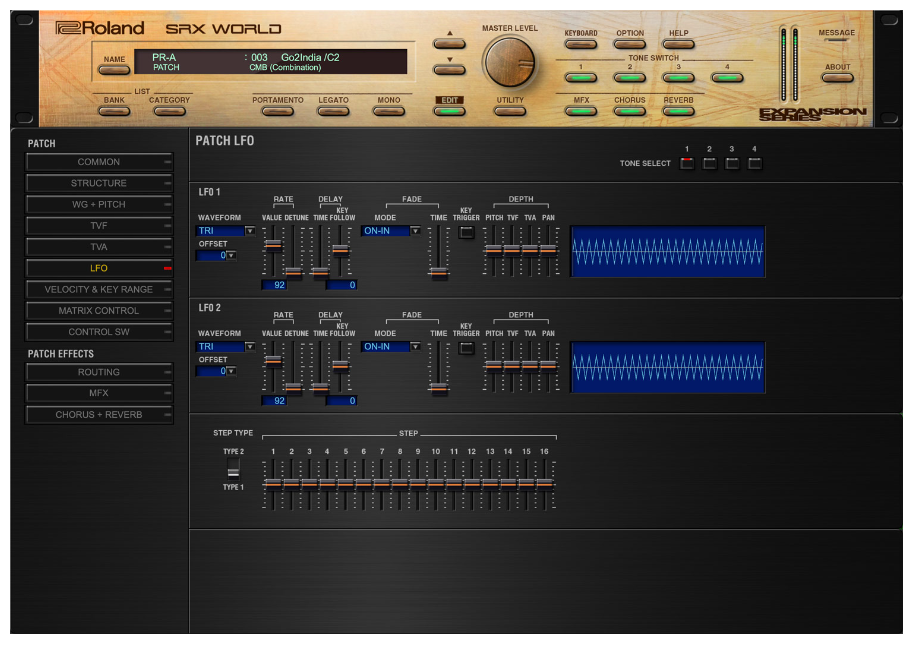
Task: Switch to the TVF page
Action: pos(99,225)
